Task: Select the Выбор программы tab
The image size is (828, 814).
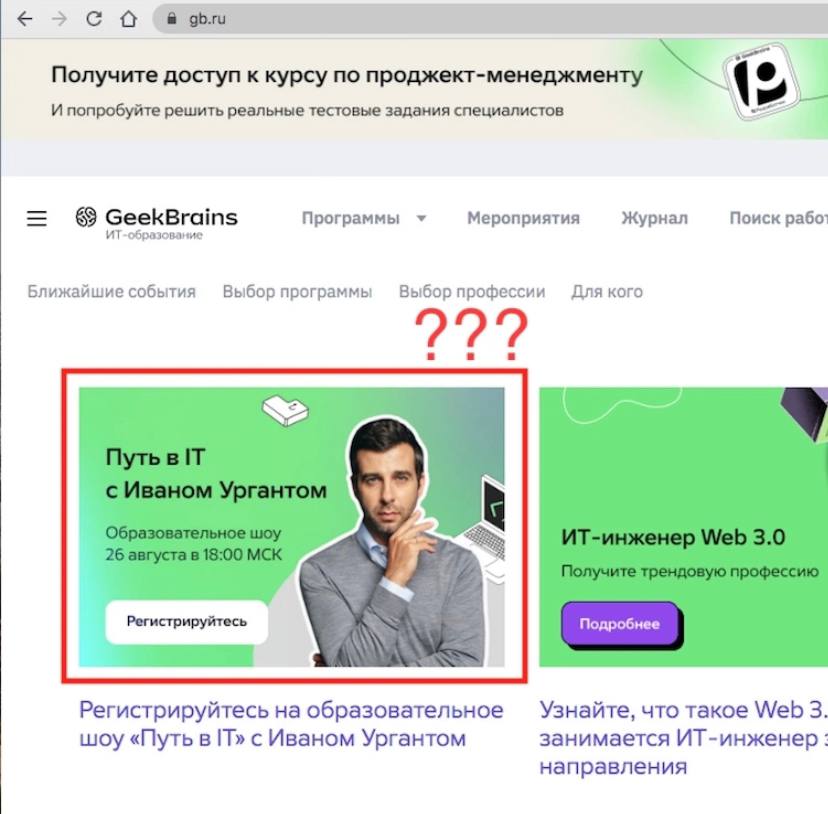Action: (297, 292)
